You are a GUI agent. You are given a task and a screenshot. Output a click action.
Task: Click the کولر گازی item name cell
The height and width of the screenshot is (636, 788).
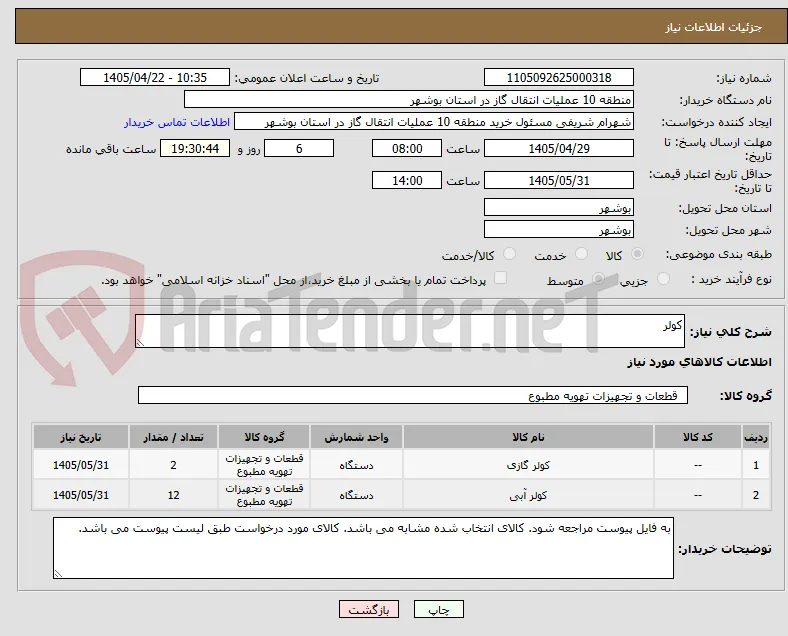(x=528, y=465)
